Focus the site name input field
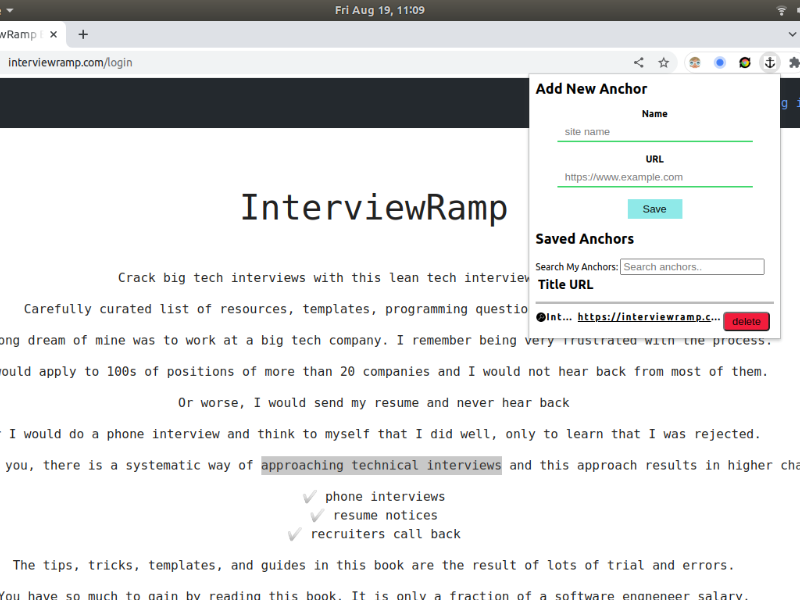This screenshot has height=600, width=800. 654,132
